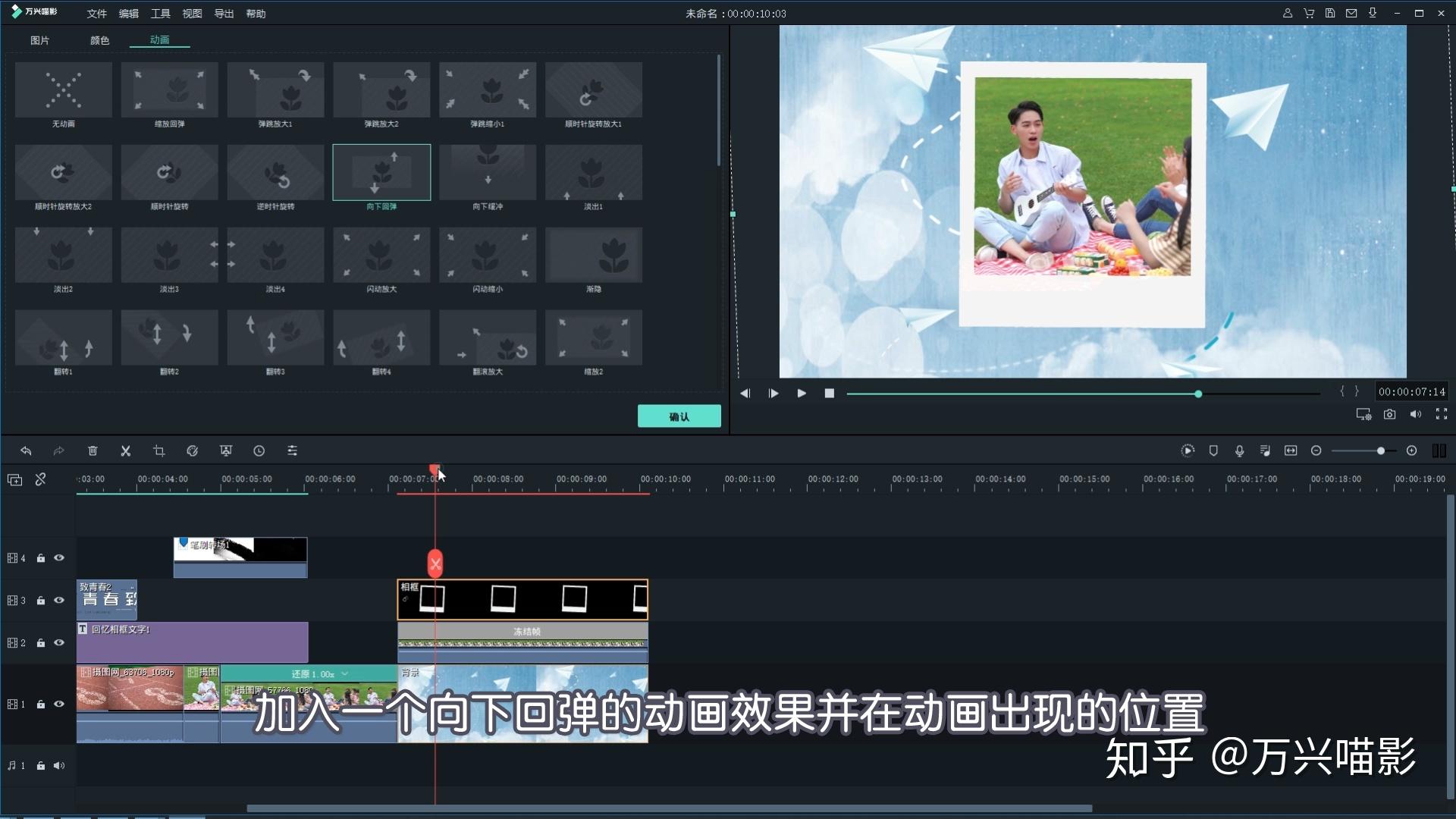Open the speed/duration clock tool
Viewport: 1456px width, 819px height.
[259, 450]
